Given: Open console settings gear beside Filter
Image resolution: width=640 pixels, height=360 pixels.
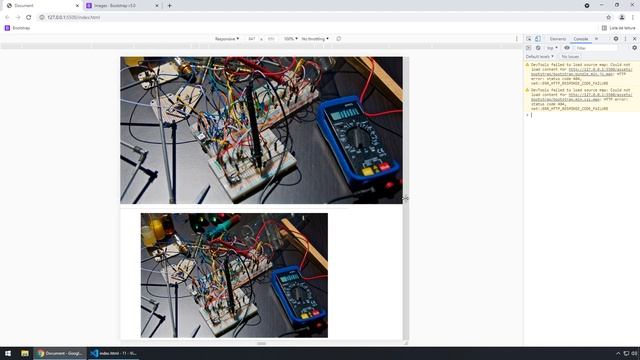Looking at the screenshot, I should pyautogui.click(x=634, y=48).
